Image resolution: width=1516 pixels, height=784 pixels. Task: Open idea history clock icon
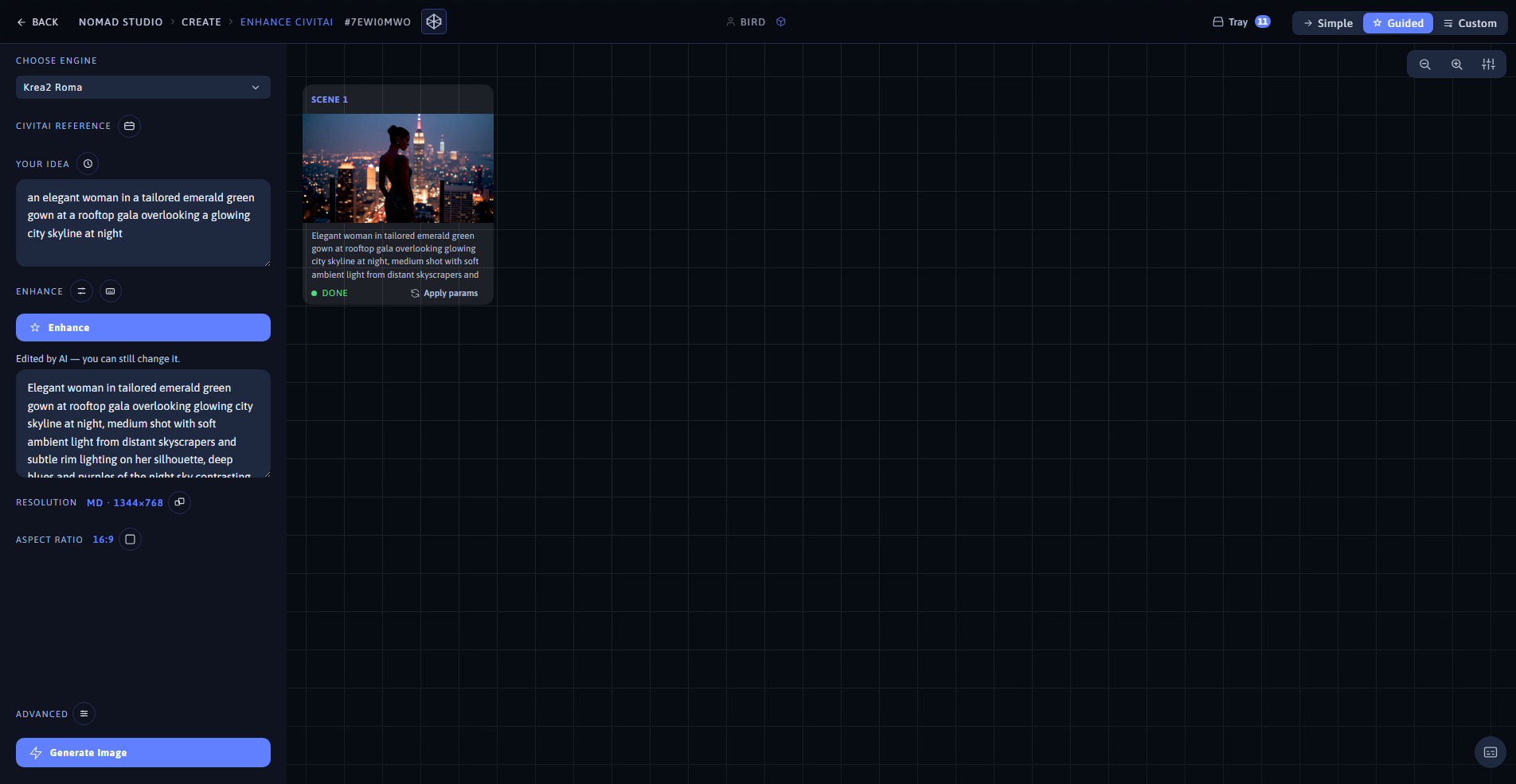(x=88, y=164)
